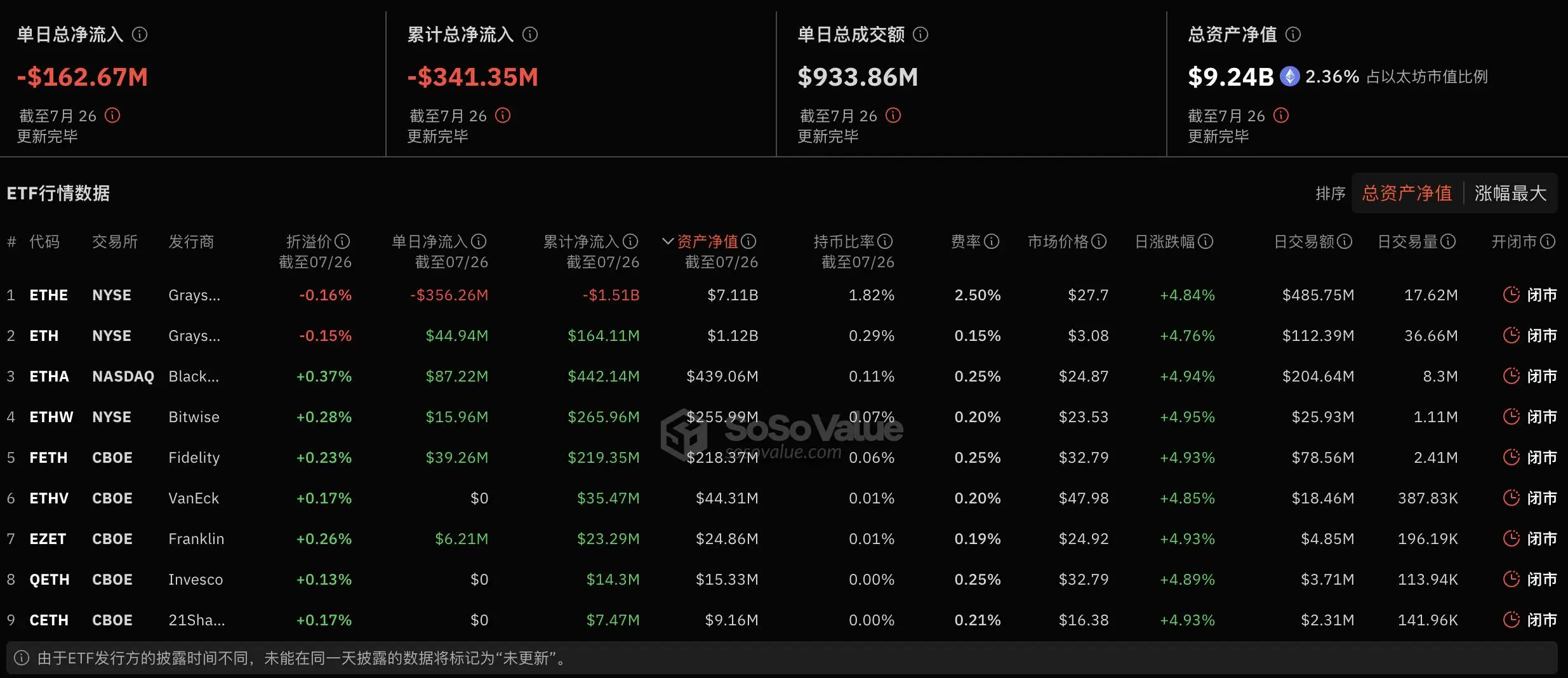Click red alert icon under $9.24B
The image size is (1568, 678).
[x=1281, y=115]
